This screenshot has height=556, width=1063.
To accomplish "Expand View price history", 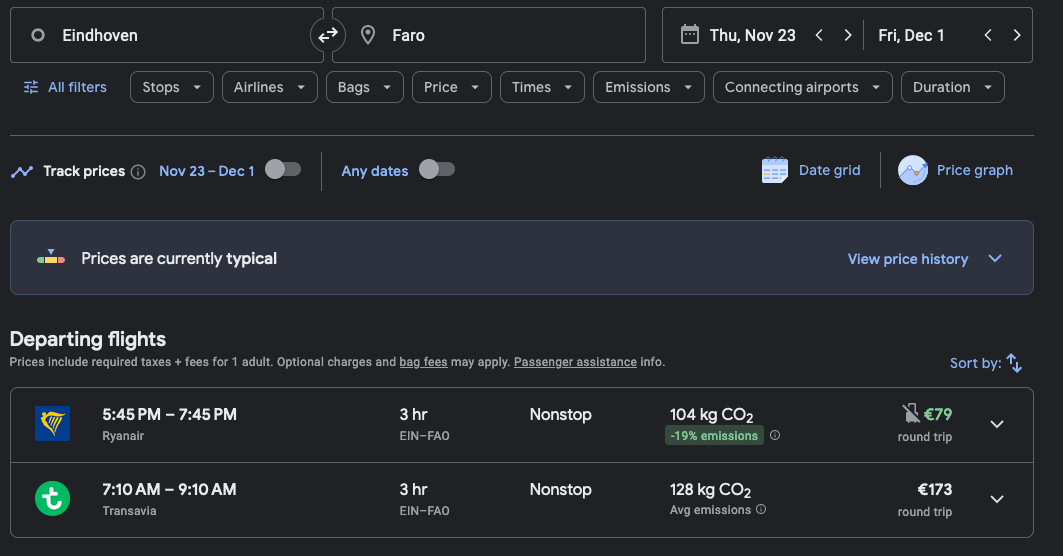I will coord(924,259).
